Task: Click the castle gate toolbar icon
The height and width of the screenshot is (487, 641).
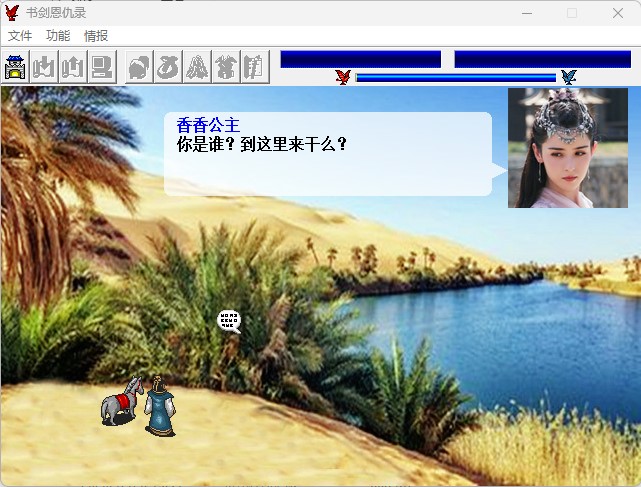Action: pyautogui.click(x=15, y=67)
